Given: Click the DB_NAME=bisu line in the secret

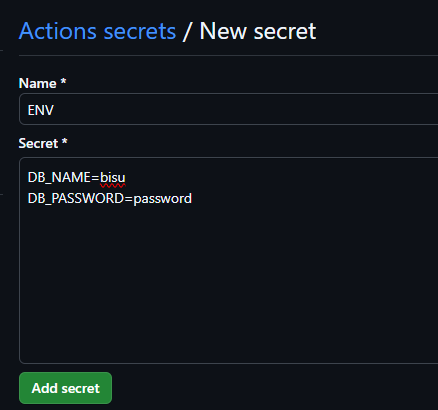Looking at the screenshot, I should click(x=76, y=177).
